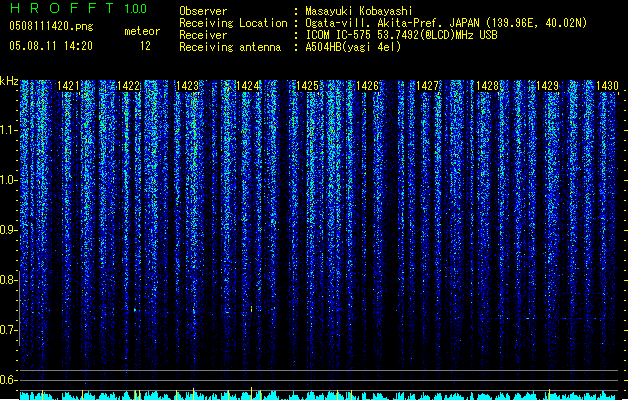Click time marker 1427
629x400 pixels.
pyautogui.click(x=428, y=86)
